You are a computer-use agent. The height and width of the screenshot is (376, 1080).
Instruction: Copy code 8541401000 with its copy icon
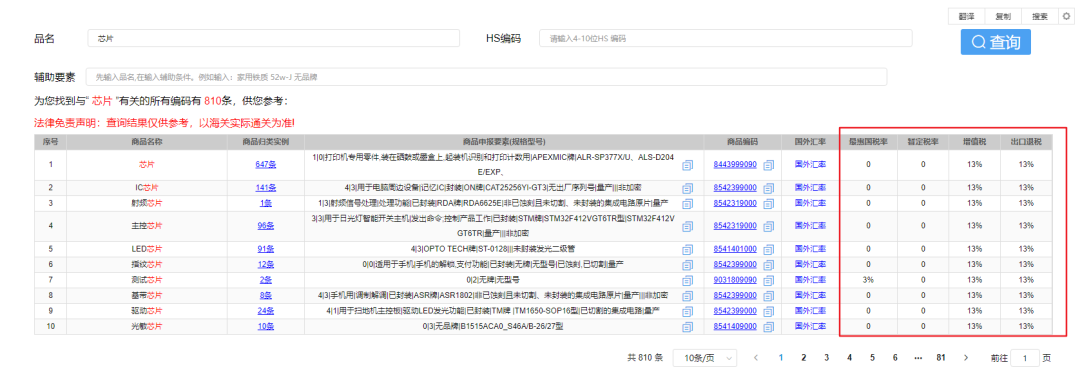[769, 249]
